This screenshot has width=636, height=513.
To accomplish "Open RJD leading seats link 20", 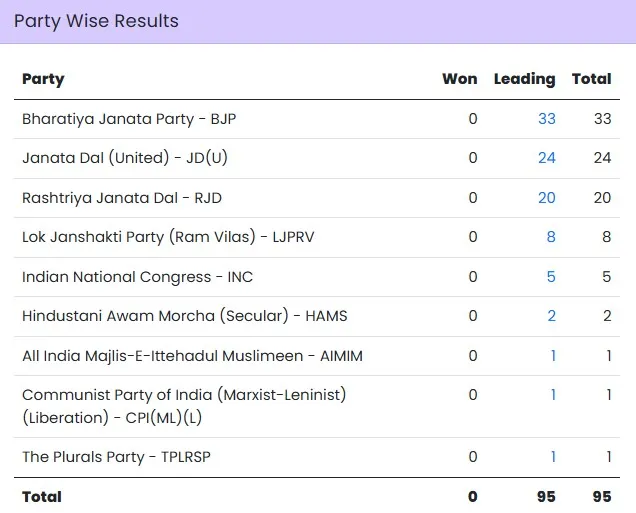I will click(546, 198).
